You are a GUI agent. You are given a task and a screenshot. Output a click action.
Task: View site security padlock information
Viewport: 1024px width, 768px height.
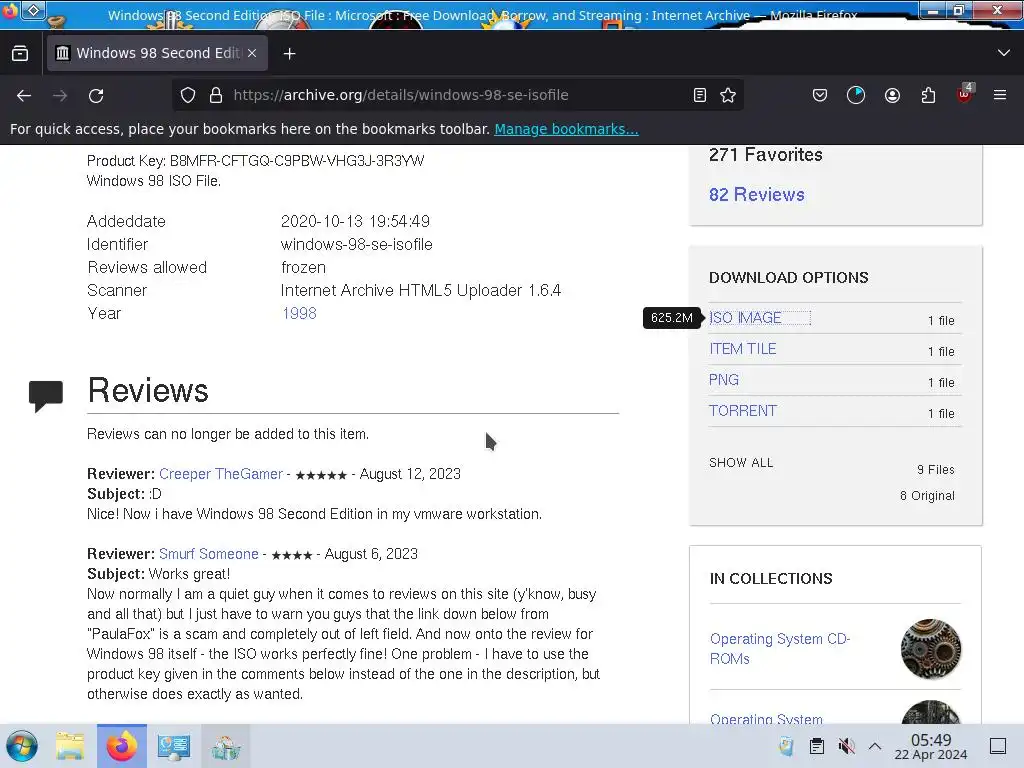216,95
